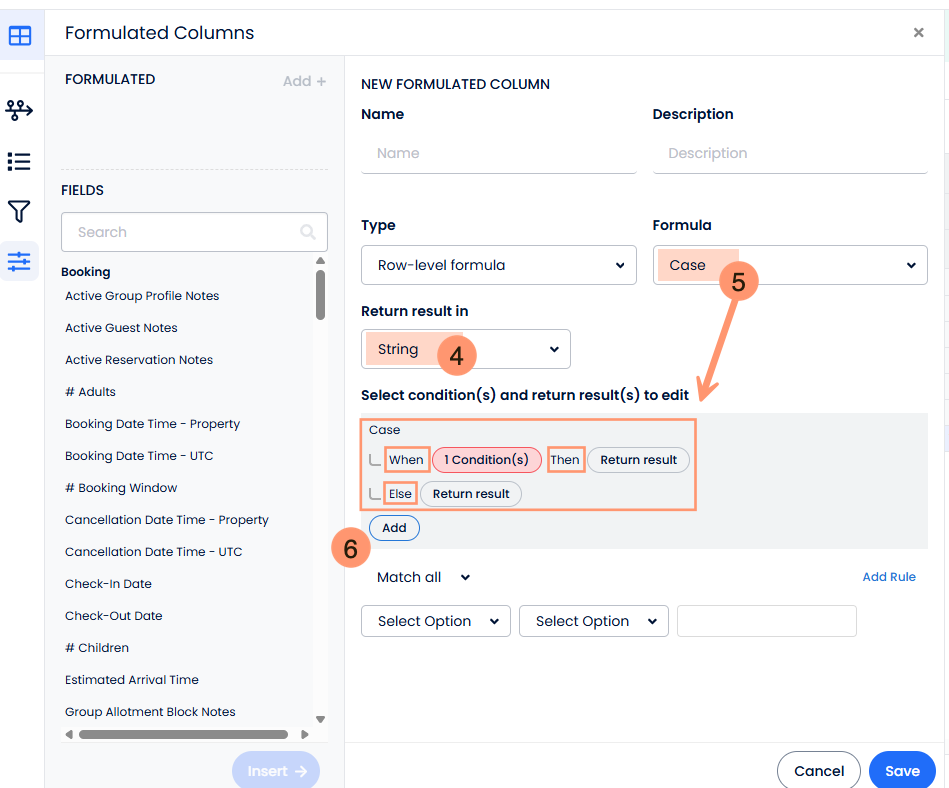Screen dimensions: 949x788
Task: Click the Add Rule link
Action: tap(888, 577)
